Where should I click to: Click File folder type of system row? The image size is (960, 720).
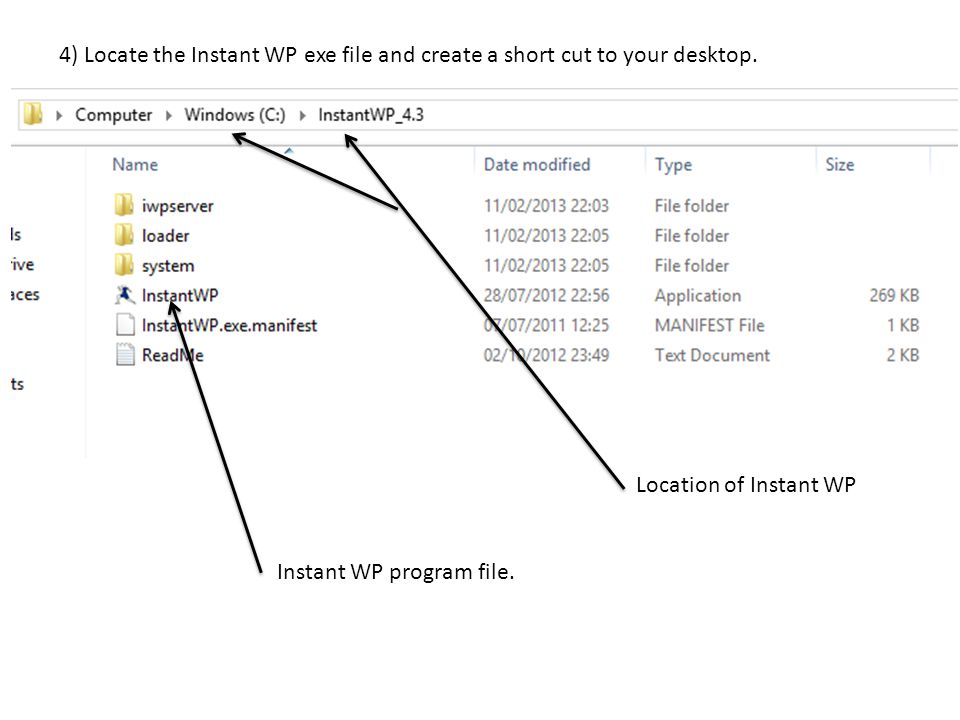pos(692,266)
